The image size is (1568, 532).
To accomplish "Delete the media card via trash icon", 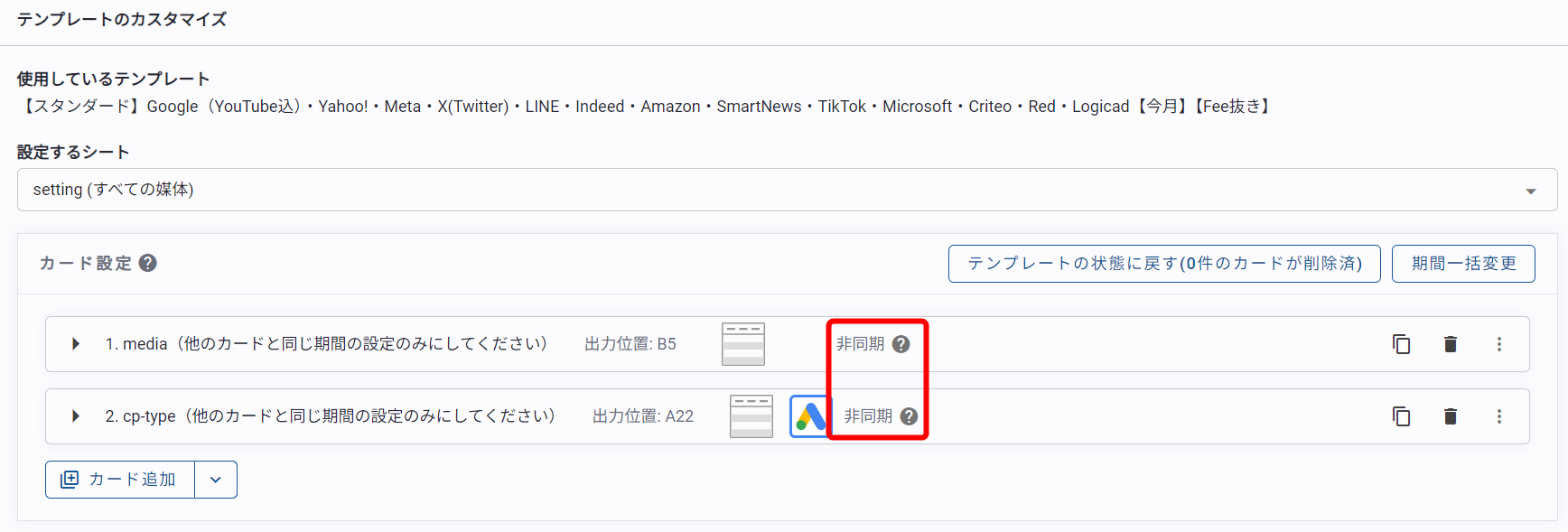I will click(x=1451, y=344).
